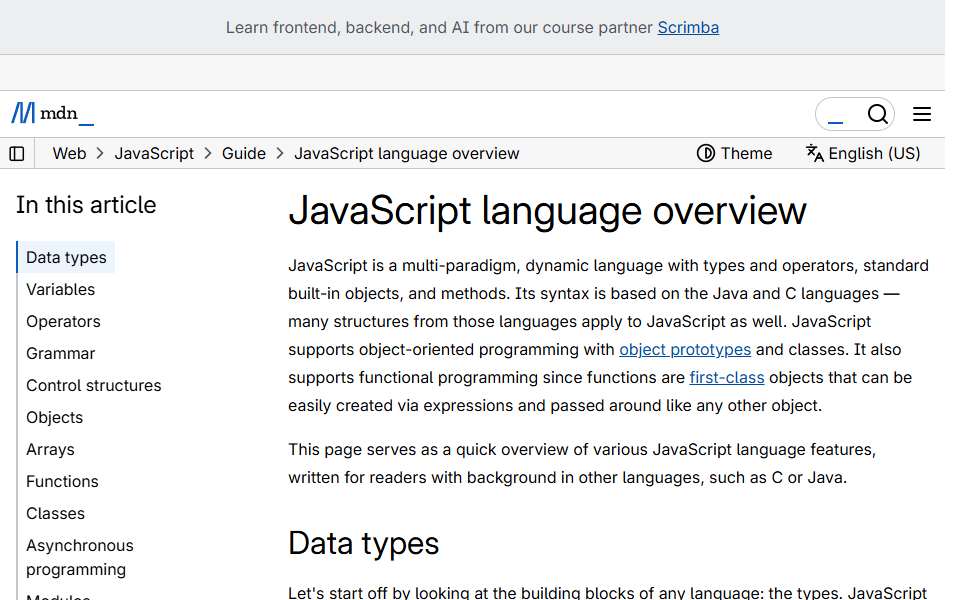
Task: Go to JavaScript breadcrumb
Action: (154, 153)
